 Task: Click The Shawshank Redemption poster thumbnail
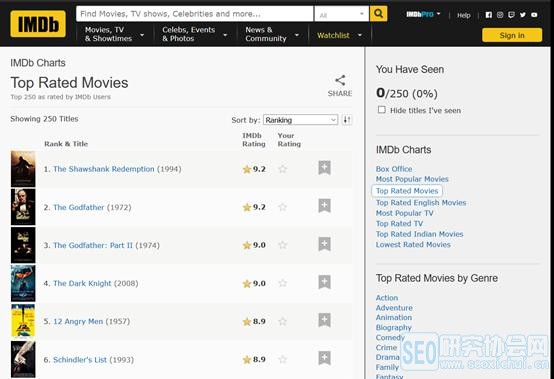click(23, 169)
